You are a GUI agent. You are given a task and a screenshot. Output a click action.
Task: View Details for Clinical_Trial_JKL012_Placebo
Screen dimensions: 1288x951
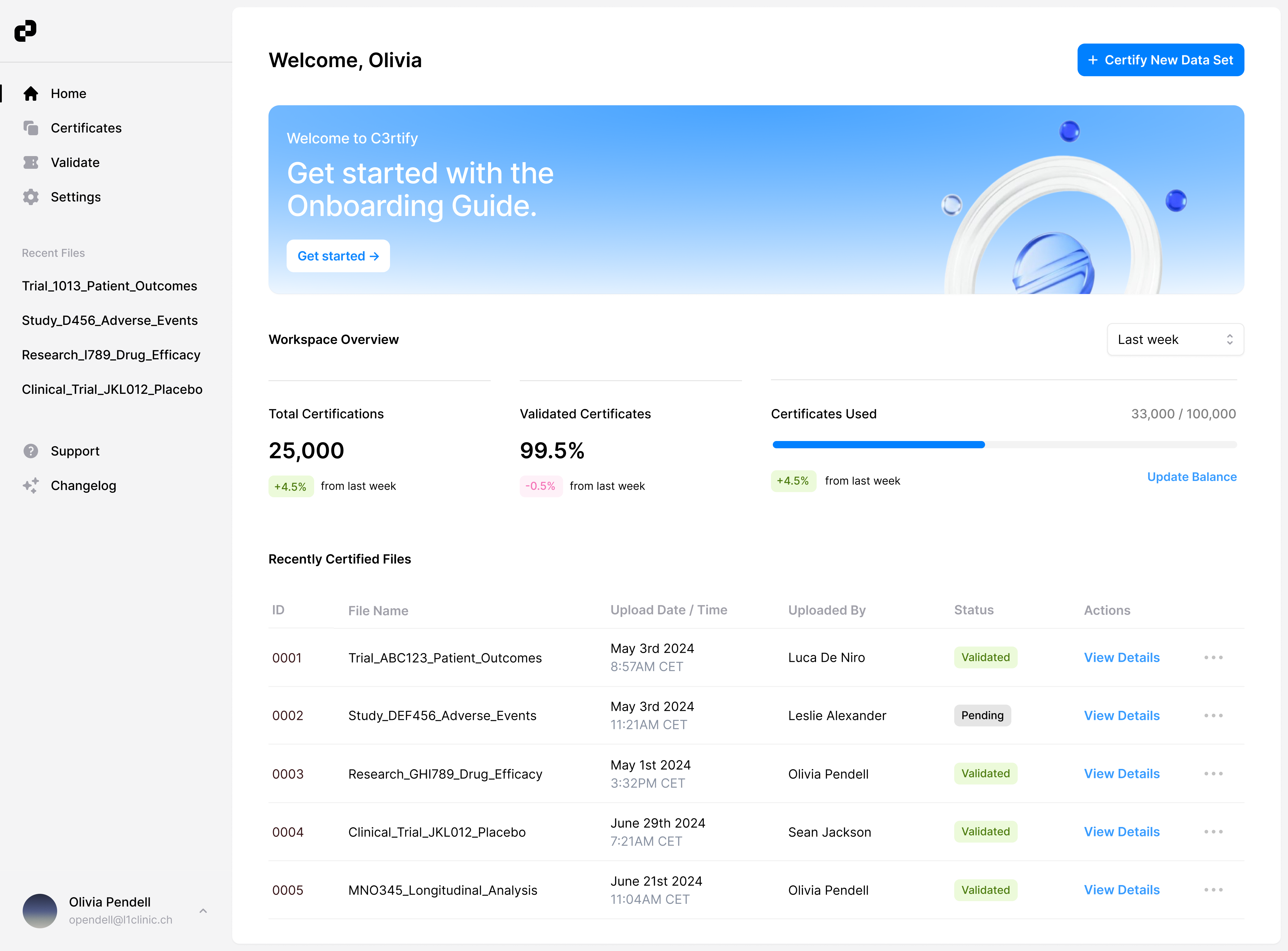click(1121, 832)
